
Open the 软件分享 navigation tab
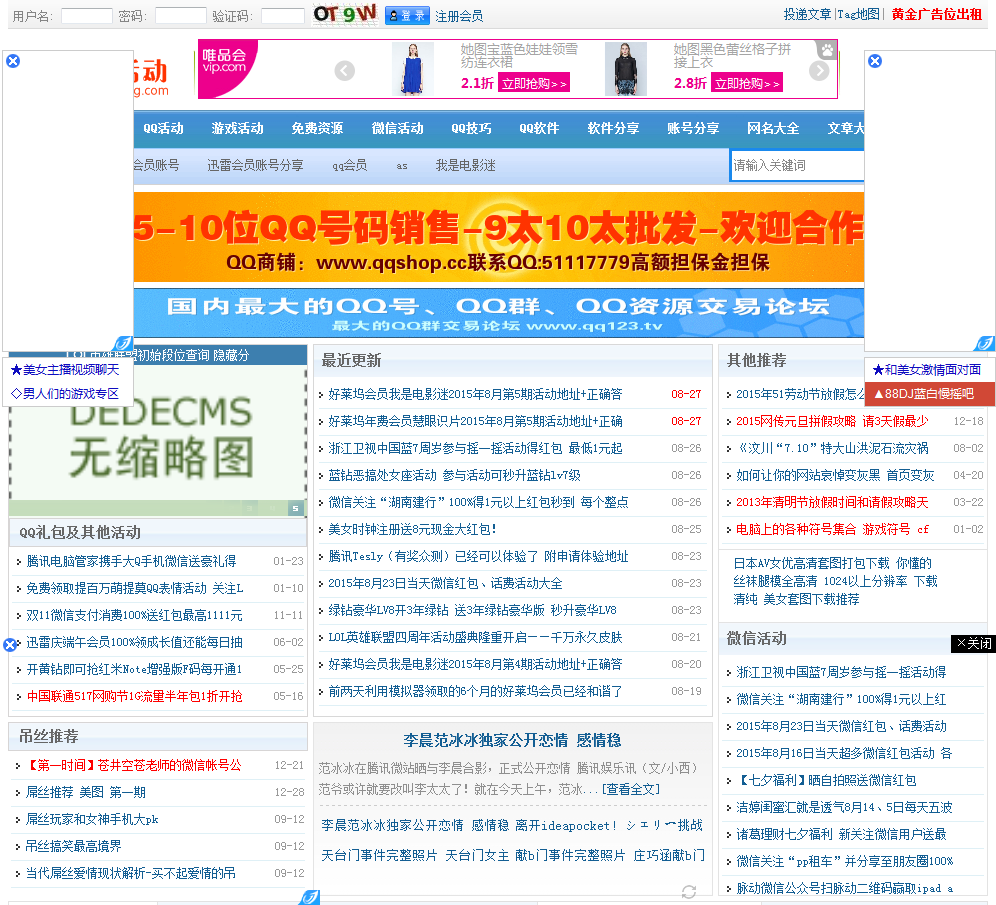pyautogui.click(x=613, y=128)
